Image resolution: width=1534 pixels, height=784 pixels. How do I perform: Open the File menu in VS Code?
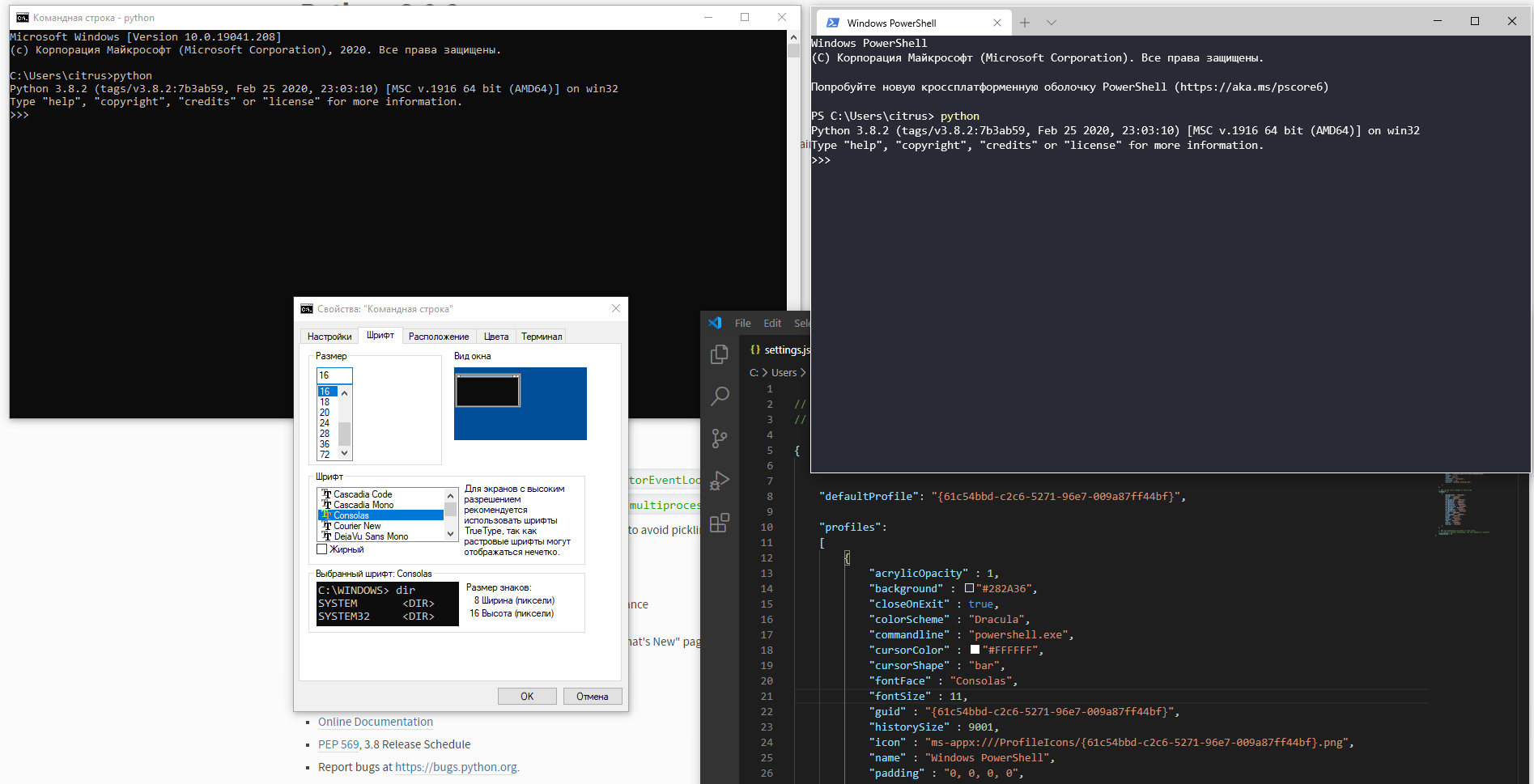tap(742, 323)
